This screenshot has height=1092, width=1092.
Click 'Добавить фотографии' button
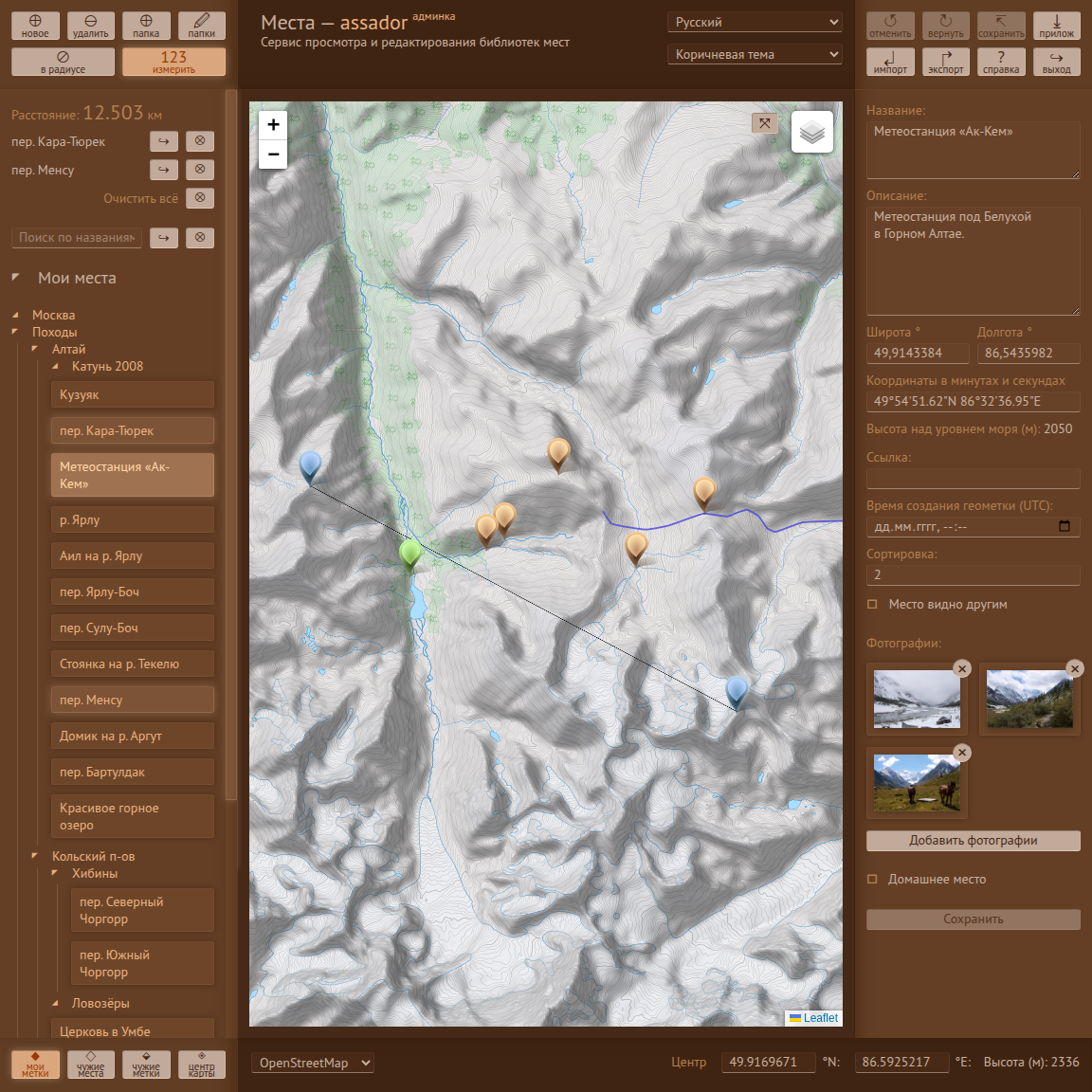[x=973, y=841]
